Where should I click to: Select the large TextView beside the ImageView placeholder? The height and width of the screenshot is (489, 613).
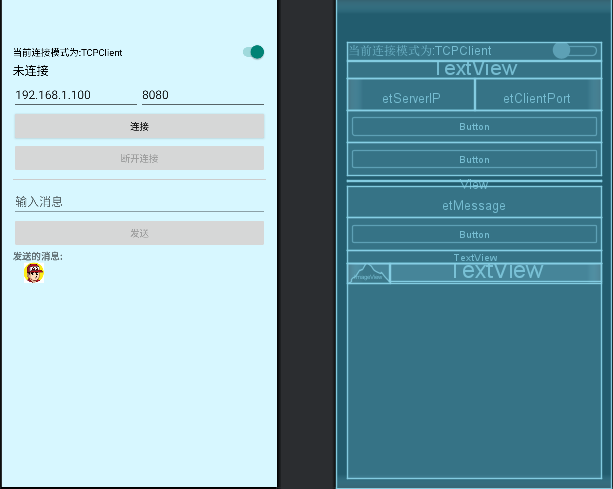pos(496,272)
